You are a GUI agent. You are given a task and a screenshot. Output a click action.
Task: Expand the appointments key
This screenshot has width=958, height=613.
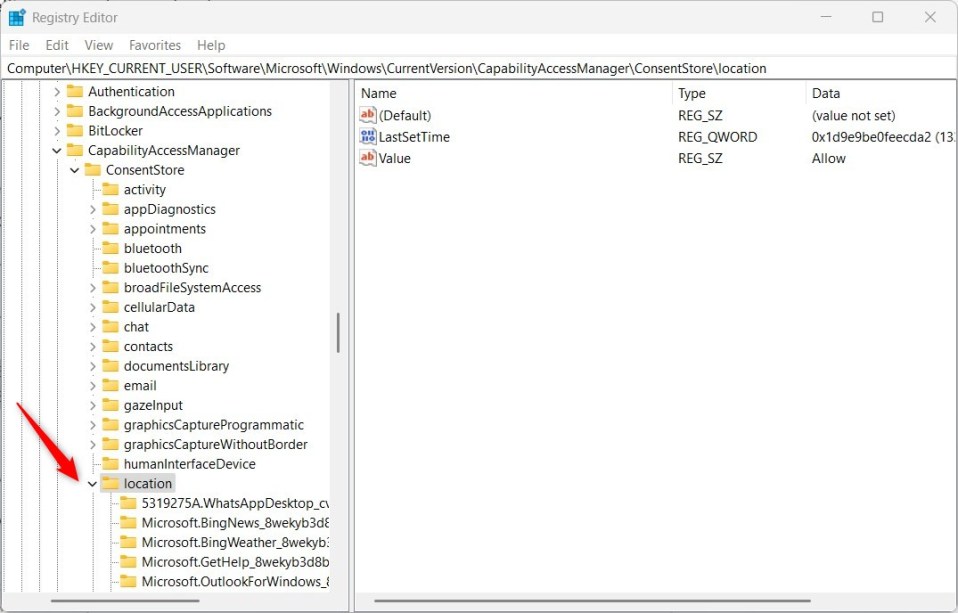(93, 229)
